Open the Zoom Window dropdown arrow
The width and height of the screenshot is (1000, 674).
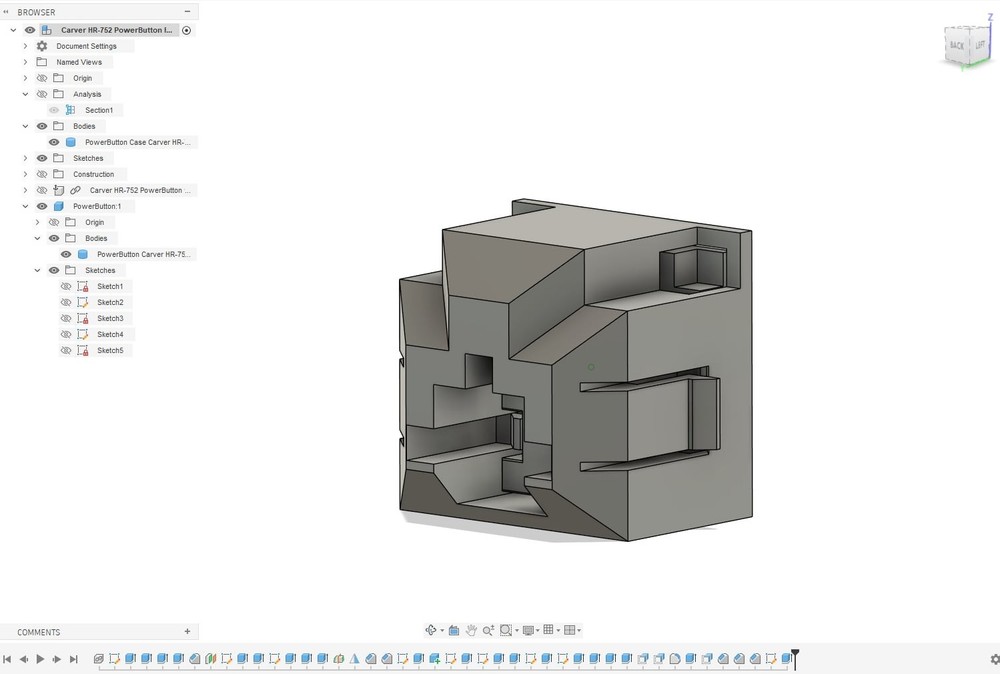517,631
